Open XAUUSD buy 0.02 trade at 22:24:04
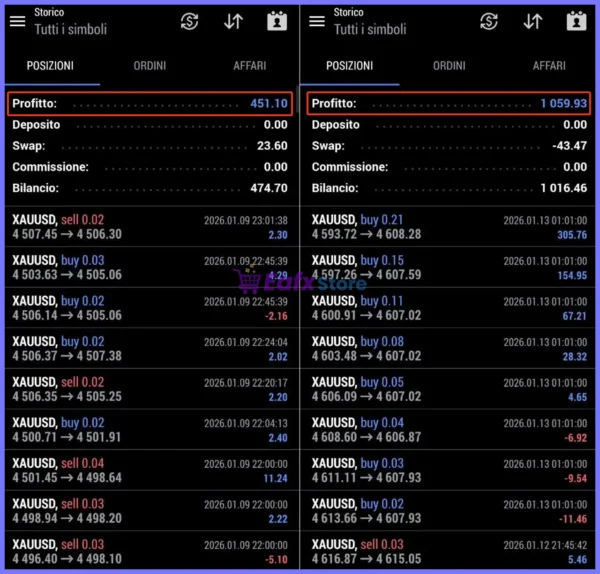Screen dimensions: 600x574 (152, 348)
